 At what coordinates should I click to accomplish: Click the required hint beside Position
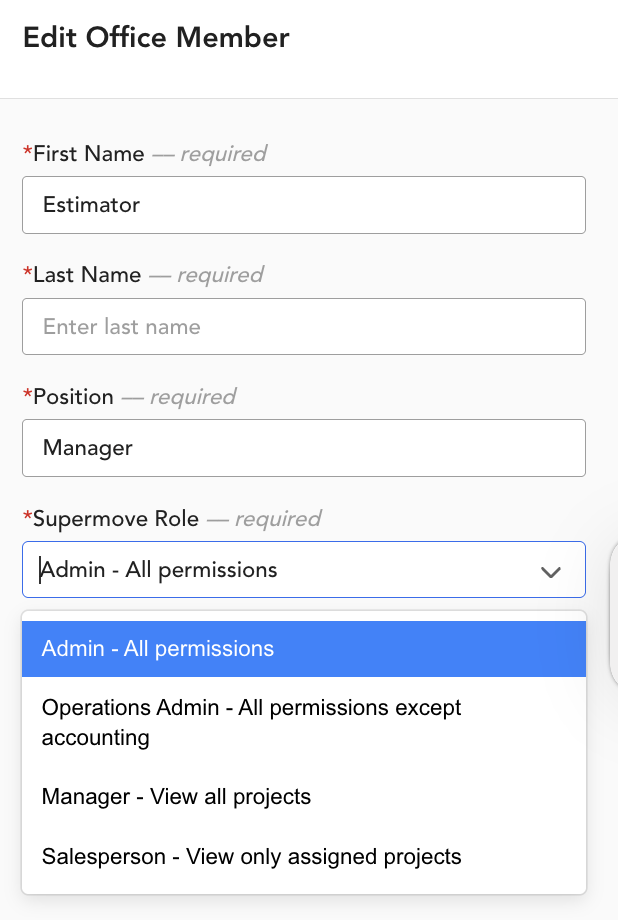tap(193, 397)
